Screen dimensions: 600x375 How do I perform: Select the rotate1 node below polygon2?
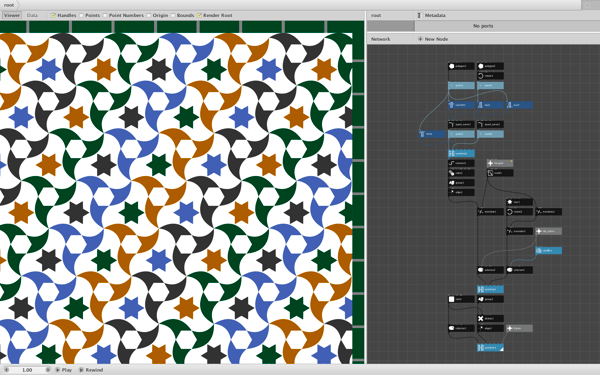pyautogui.click(x=491, y=76)
